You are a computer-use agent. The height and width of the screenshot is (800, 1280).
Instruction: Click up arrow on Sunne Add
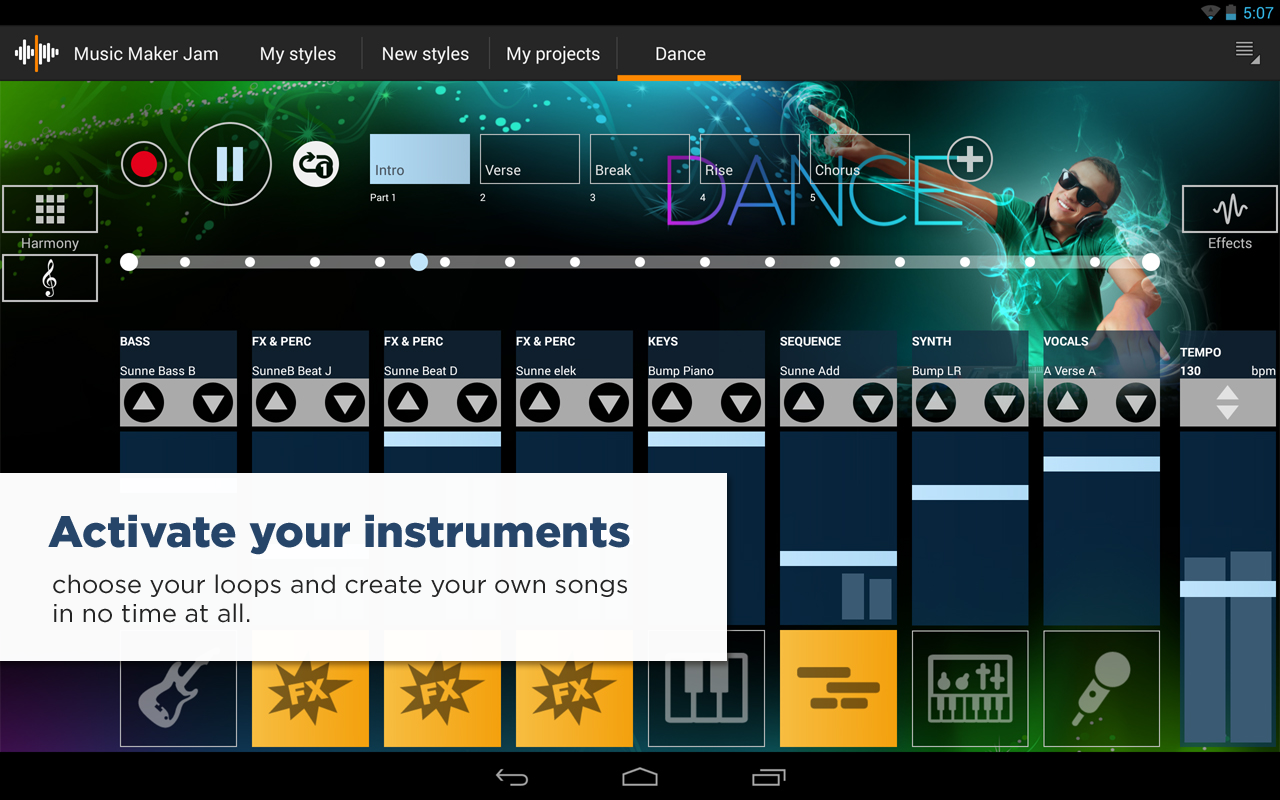click(804, 403)
